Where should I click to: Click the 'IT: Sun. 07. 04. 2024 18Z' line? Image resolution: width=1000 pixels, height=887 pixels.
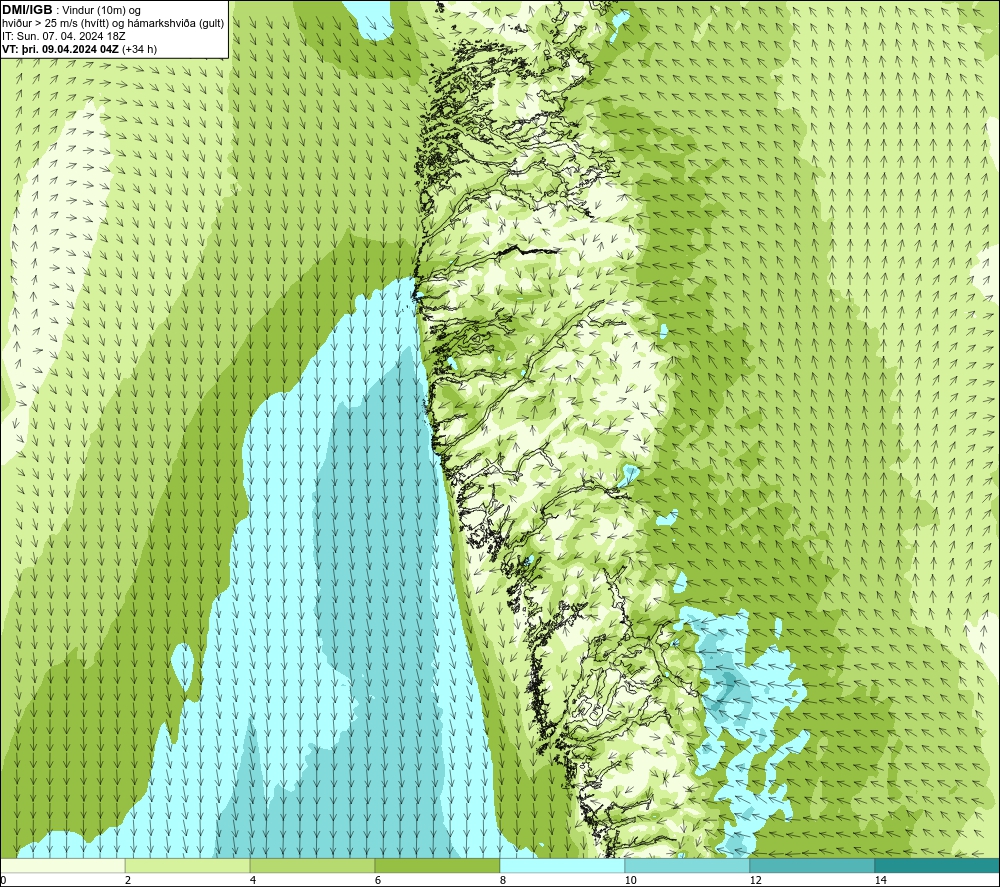[64, 36]
